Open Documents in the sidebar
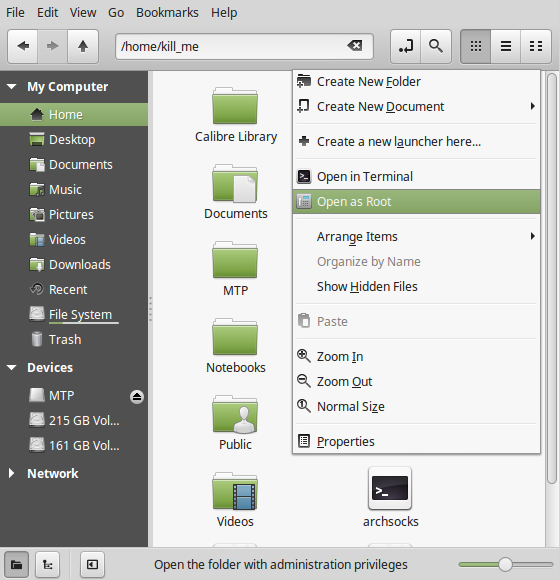This screenshot has height=580, width=559. [x=74, y=165]
